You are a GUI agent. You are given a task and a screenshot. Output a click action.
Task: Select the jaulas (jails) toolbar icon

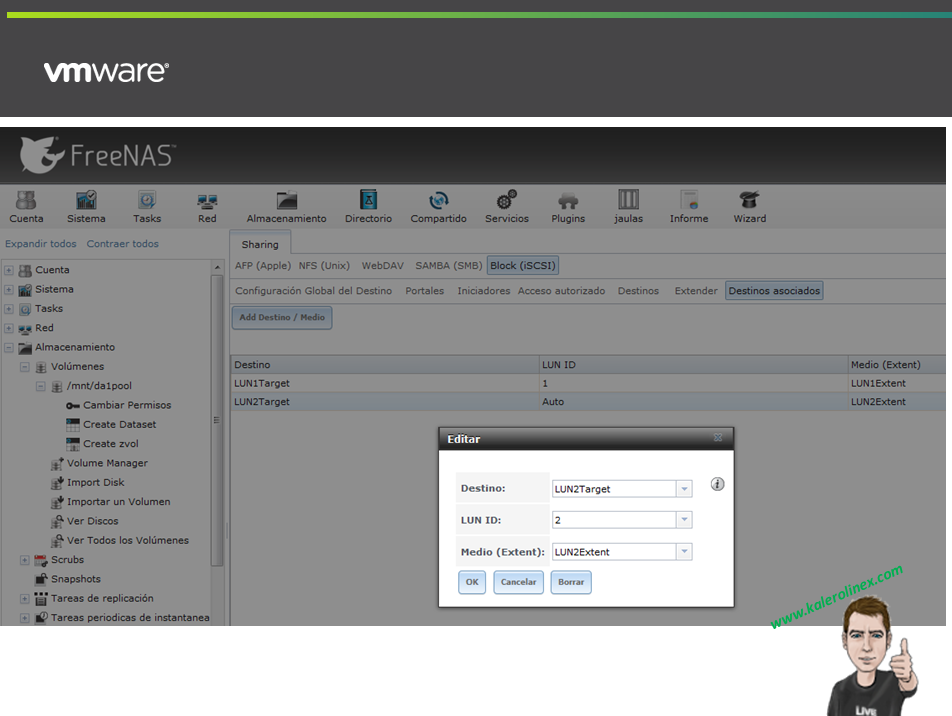[x=628, y=205]
